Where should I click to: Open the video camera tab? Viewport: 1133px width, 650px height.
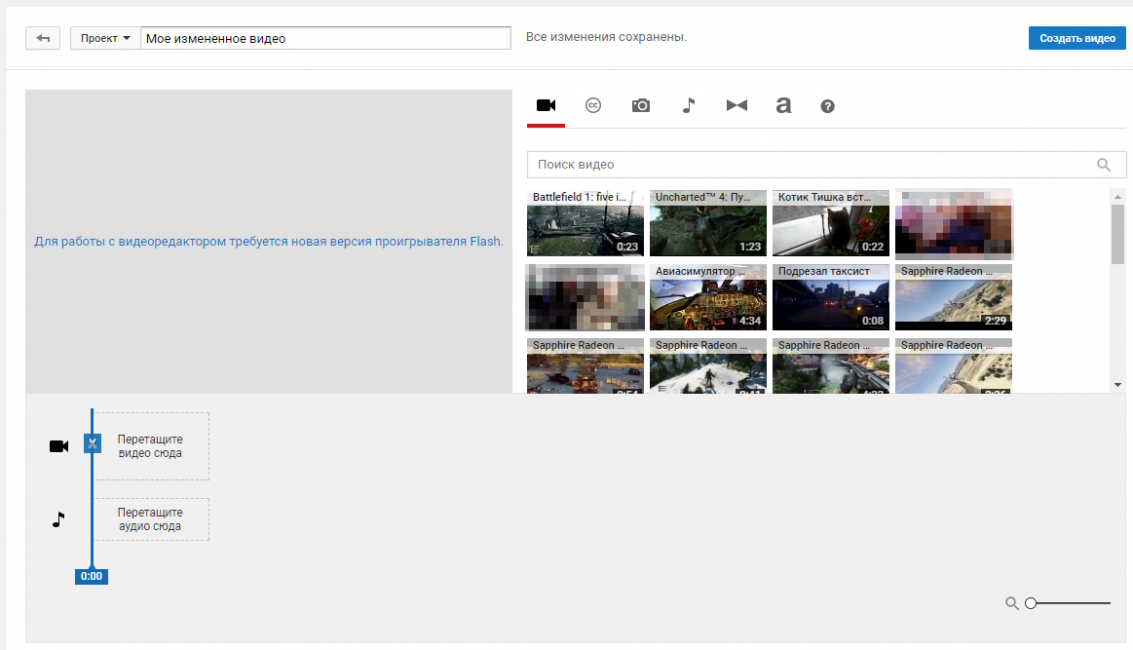point(546,106)
